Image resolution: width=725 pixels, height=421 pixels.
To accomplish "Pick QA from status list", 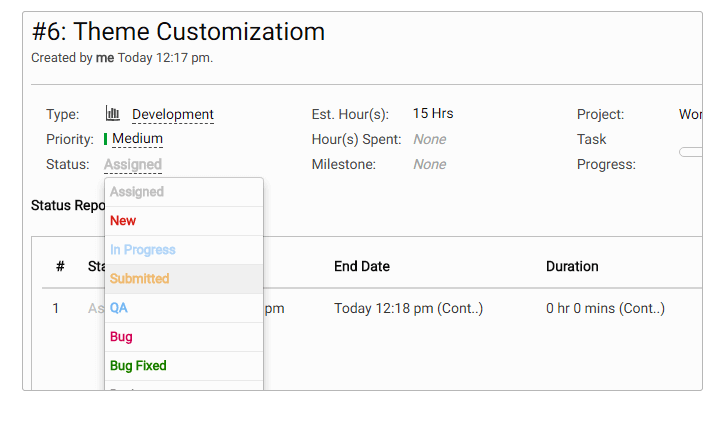I will [184, 308].
